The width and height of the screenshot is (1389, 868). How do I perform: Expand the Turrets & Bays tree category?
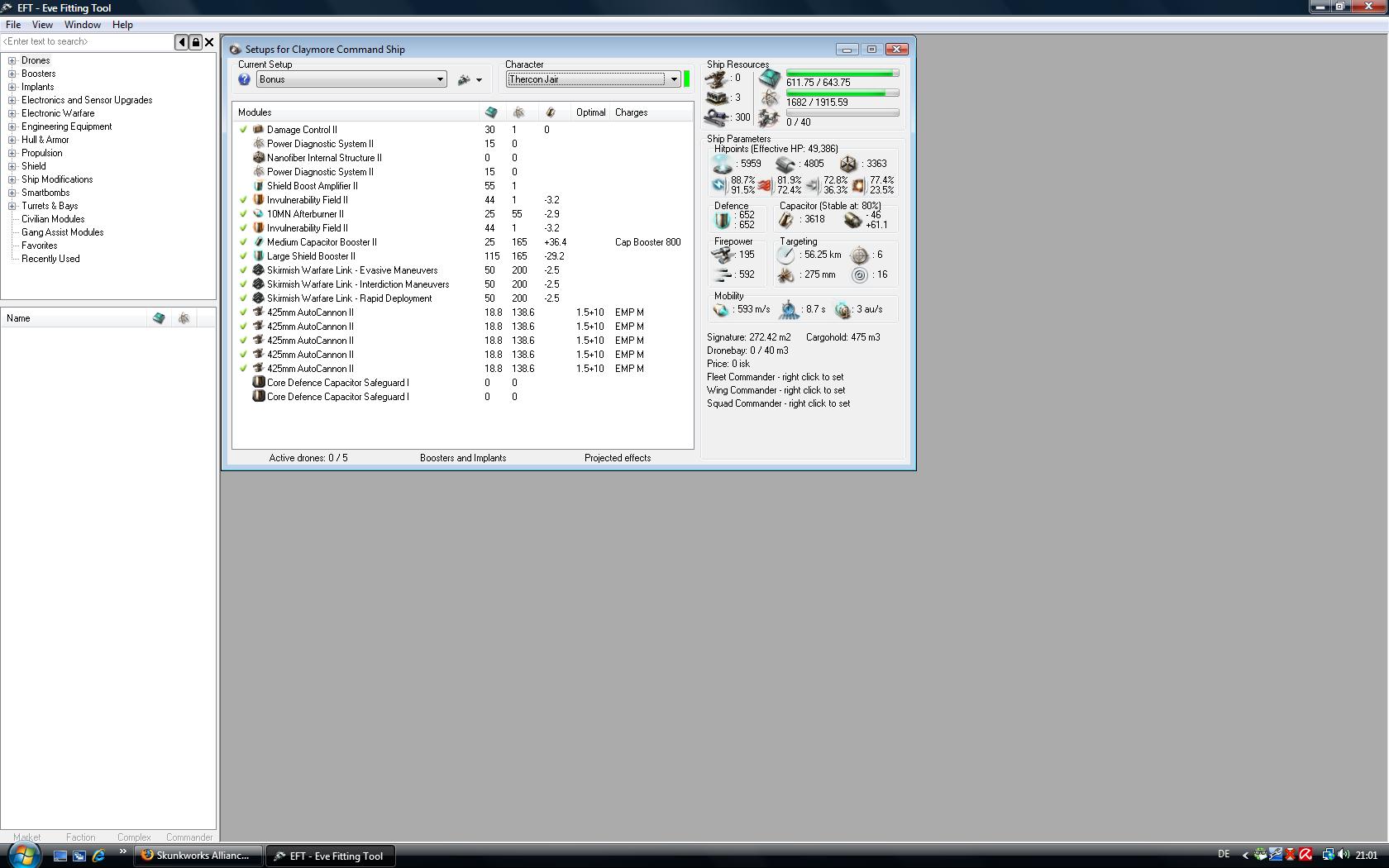(12, 206)
